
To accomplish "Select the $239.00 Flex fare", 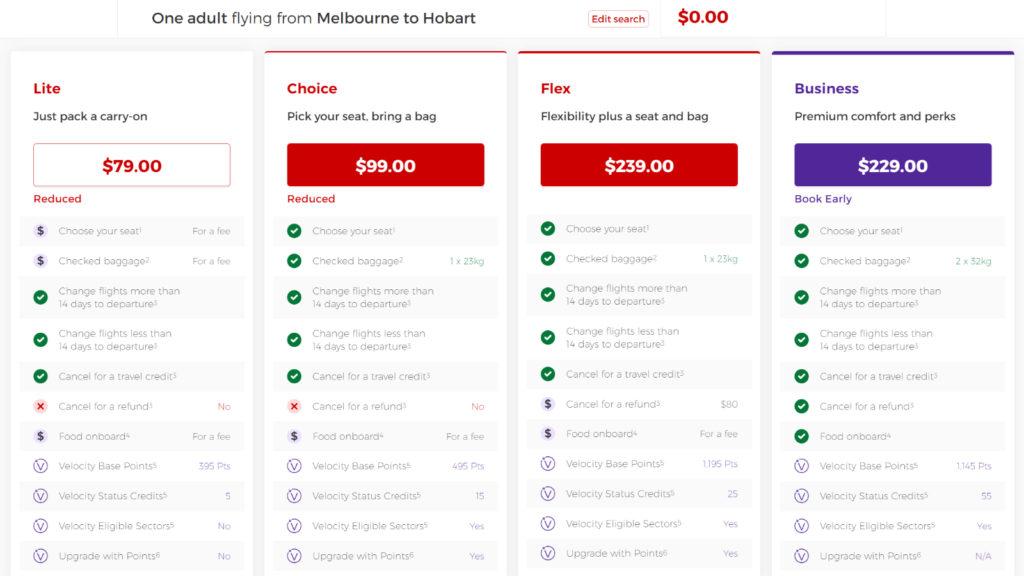I will pos(639,164).
